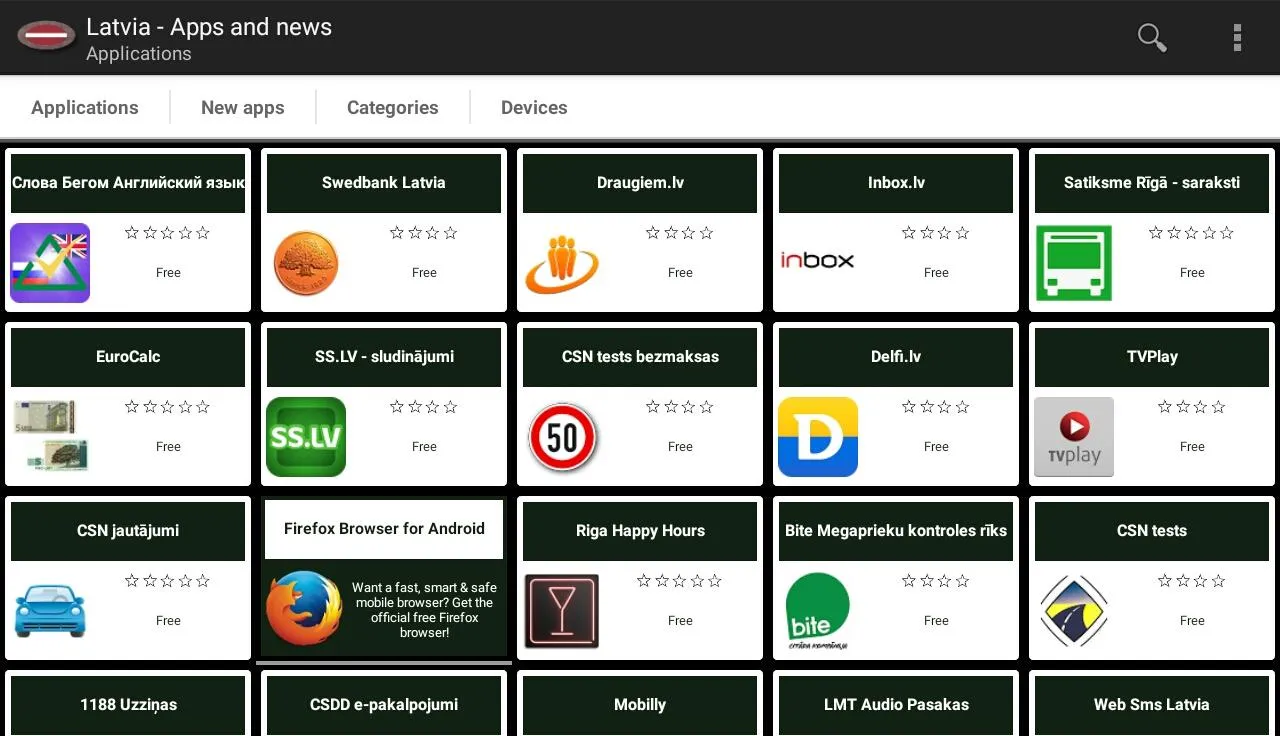Open the Firefox fox logo
Image resolution: width=1280 pixels, height=736 pixels.
pyautogui.click(x=304, y=608)
